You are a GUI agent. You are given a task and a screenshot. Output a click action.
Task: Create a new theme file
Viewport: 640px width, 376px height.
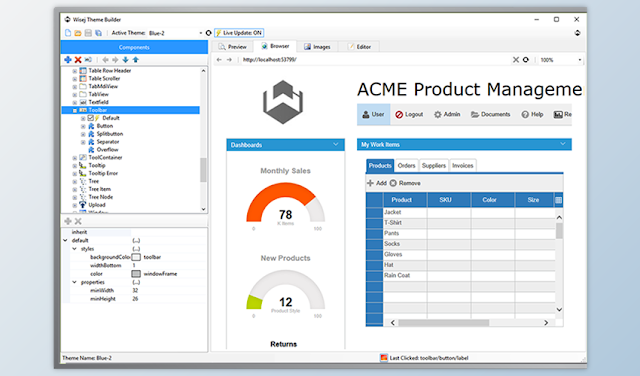click(68, 33)
